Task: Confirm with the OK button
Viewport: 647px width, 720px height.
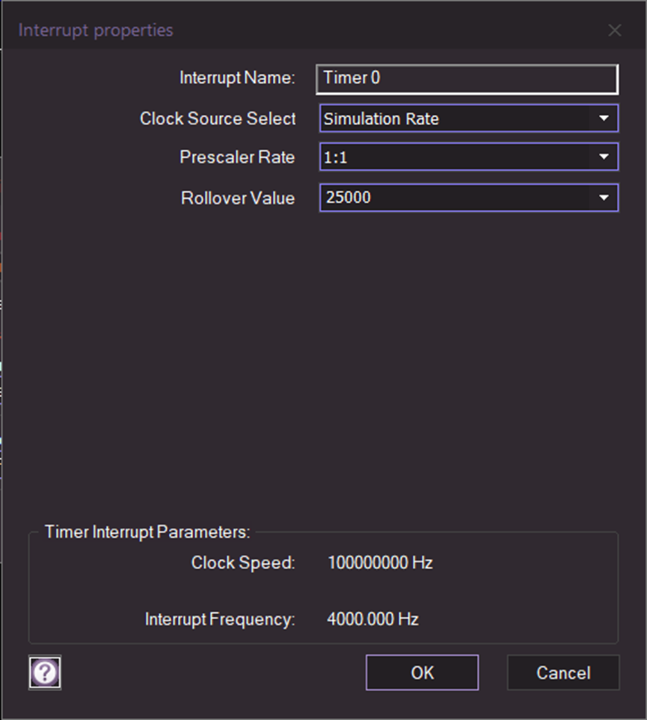Action: tap(422, 673)
